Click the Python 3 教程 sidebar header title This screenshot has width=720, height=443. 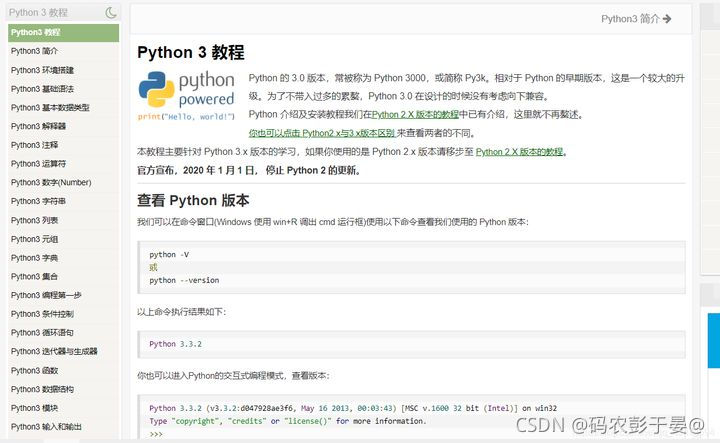[38, 13]
